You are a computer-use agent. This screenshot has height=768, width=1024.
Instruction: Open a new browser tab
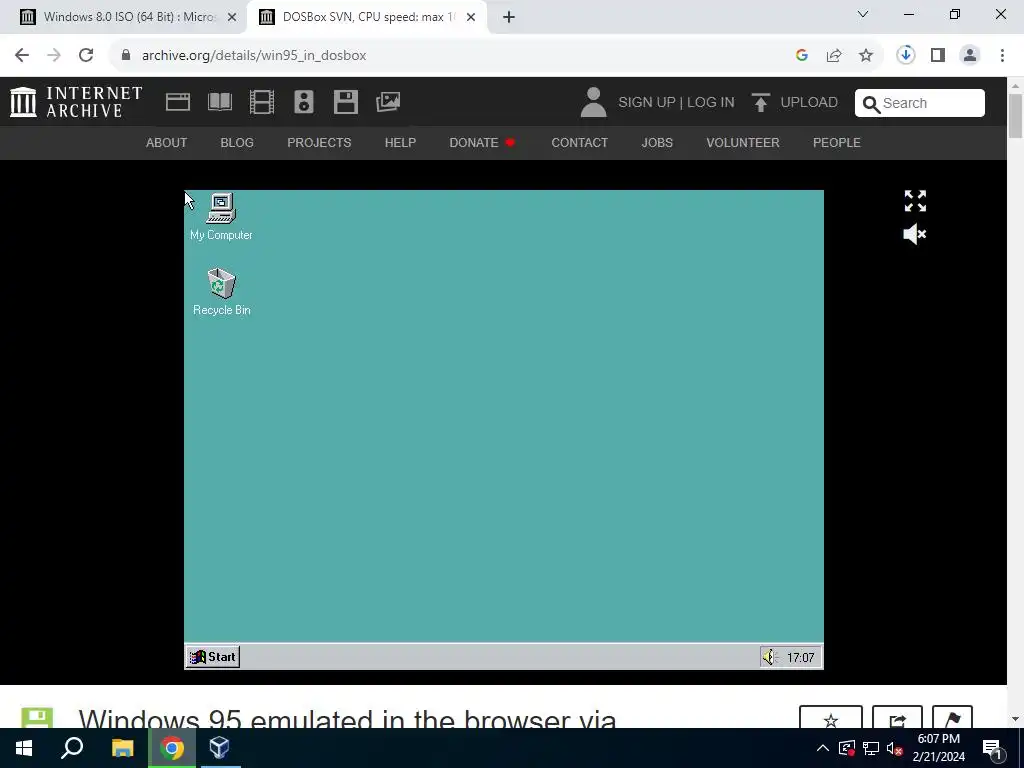point(509,17)
